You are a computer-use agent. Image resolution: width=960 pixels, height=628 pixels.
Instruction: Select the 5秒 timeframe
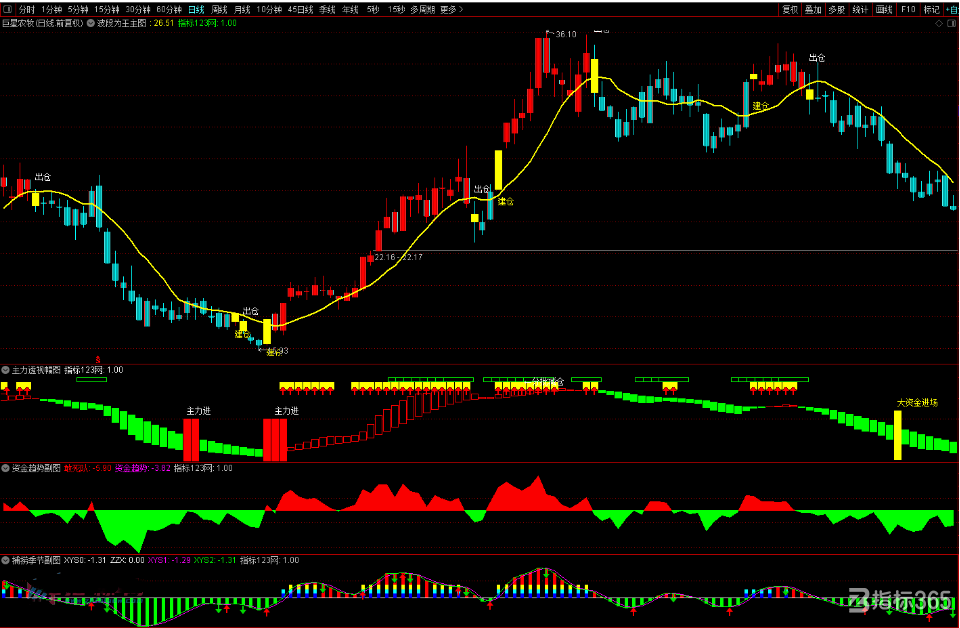coord(373,9)
